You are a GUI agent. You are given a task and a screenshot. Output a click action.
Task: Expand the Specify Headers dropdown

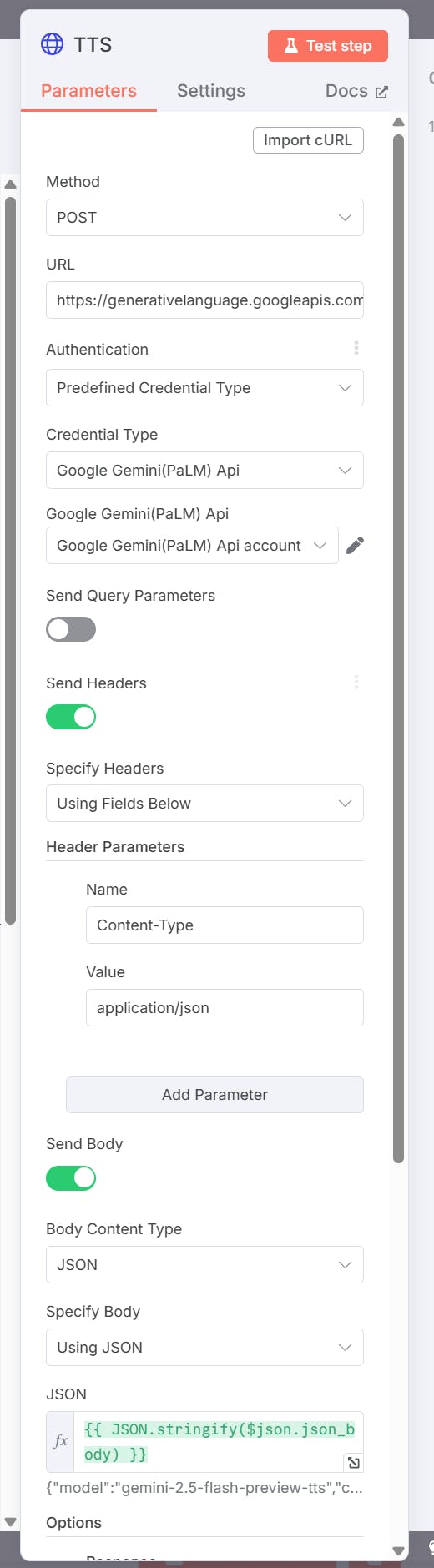[204, 803]
